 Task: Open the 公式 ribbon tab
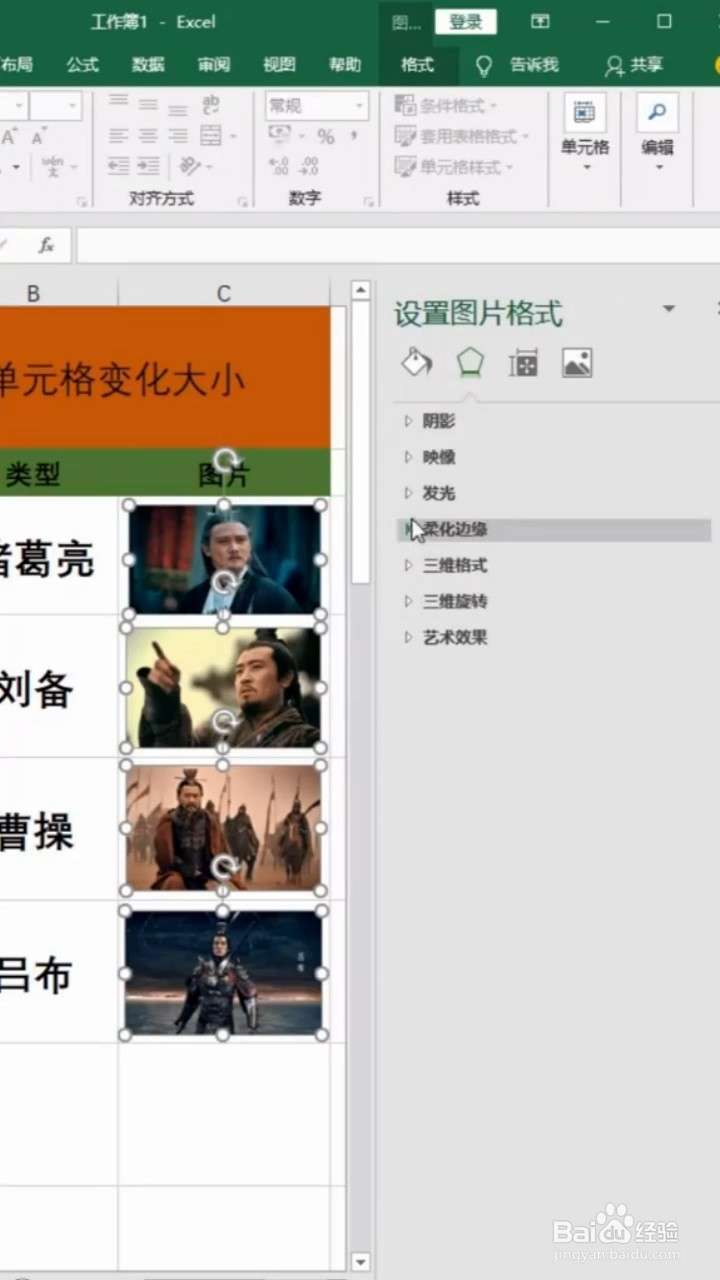[x=83, y=65]
